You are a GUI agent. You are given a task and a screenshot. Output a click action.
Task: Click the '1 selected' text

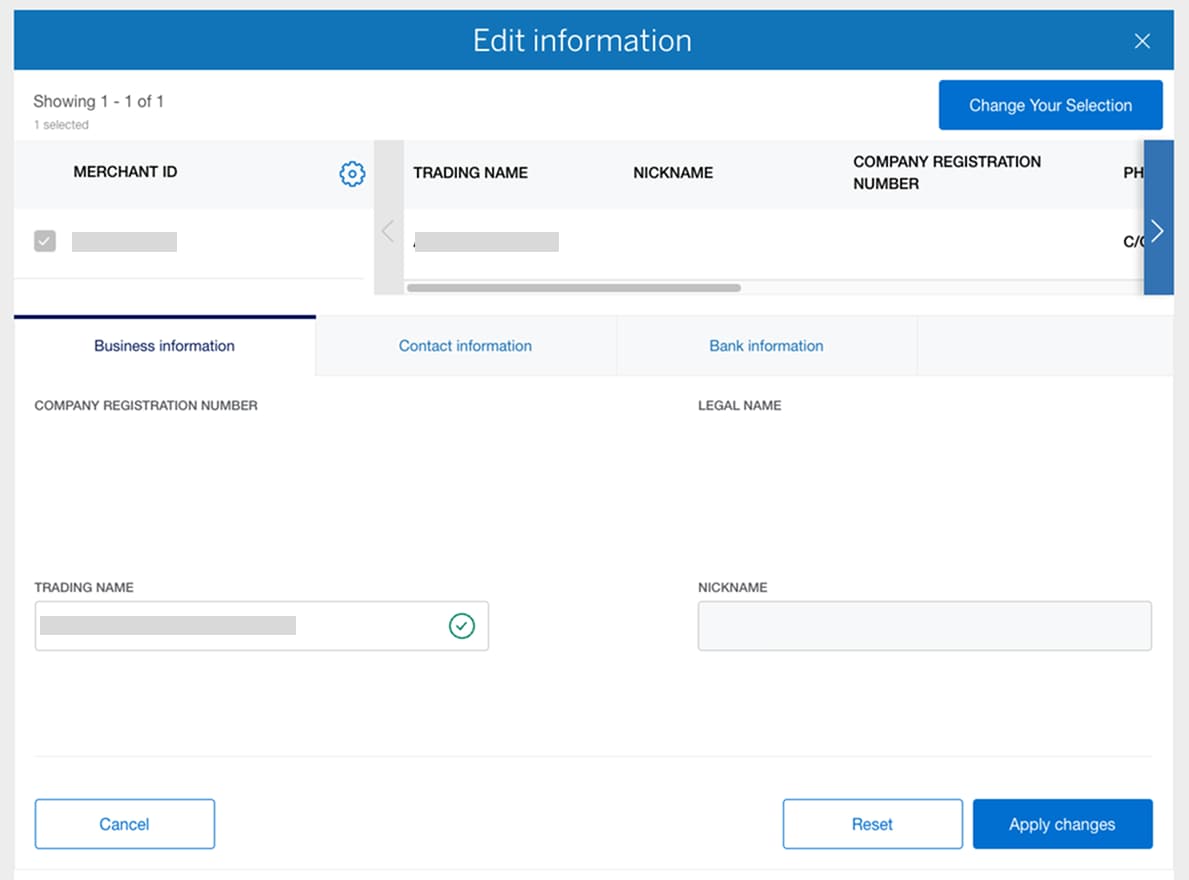[x=61, y=125]
